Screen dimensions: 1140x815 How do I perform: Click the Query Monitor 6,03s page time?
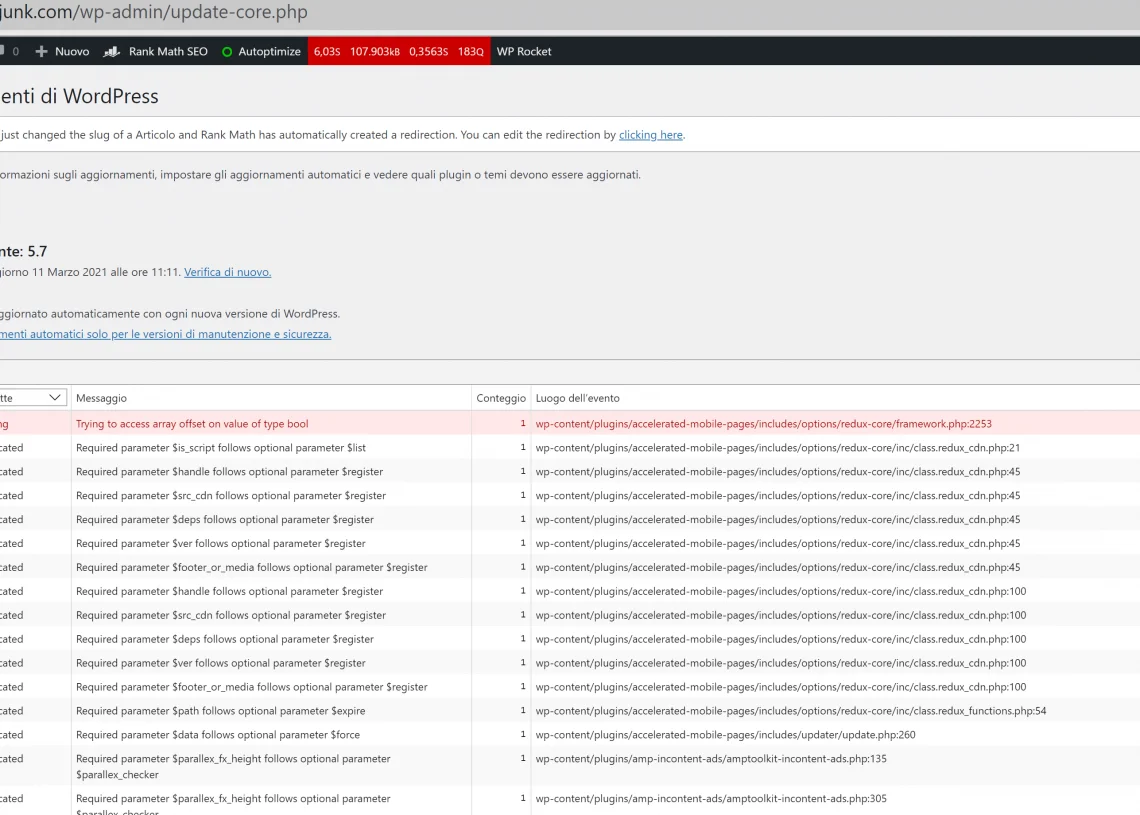coord(326,51)
